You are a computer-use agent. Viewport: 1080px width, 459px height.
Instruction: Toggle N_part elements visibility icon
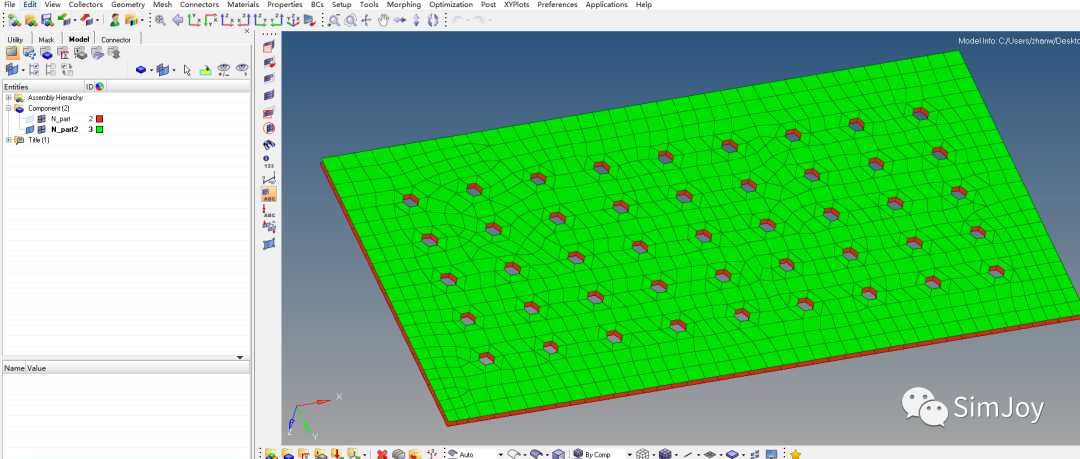tap(41, 119)
